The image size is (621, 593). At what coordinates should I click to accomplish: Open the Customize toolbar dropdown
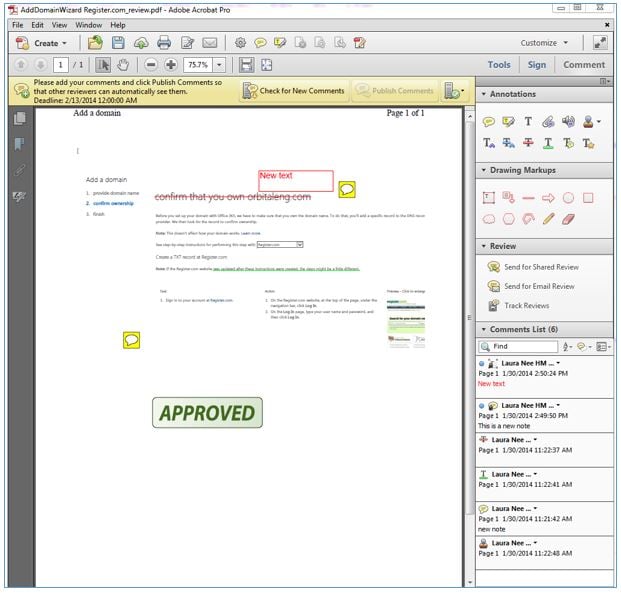click(x=565, y=43)
